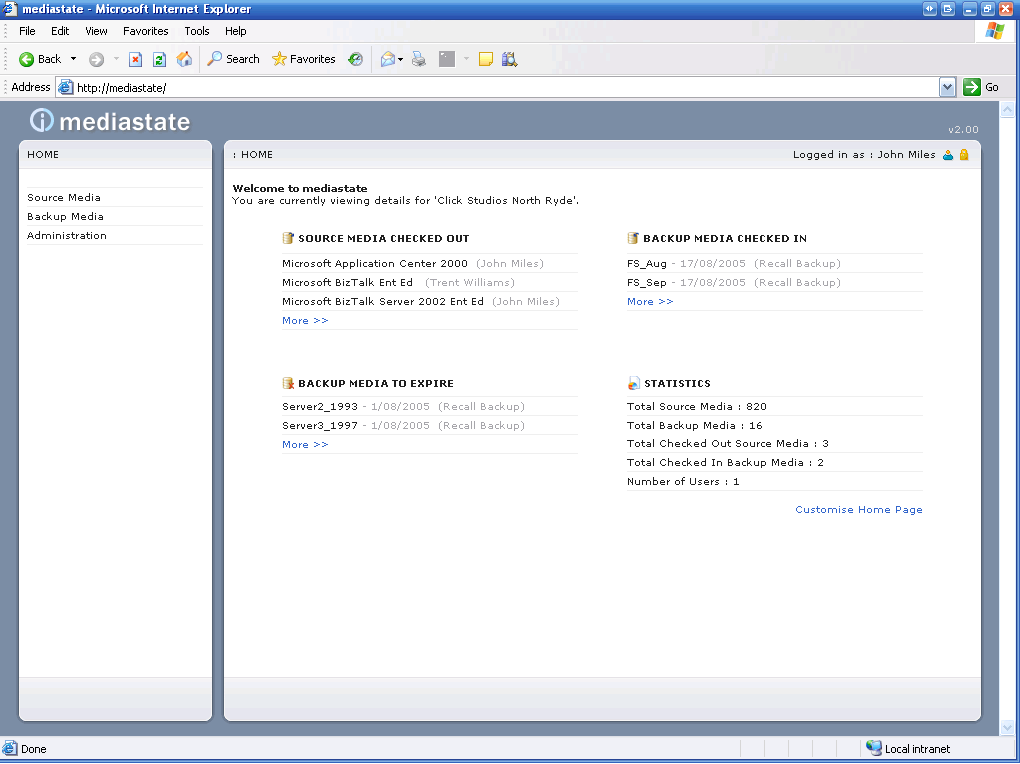Viewport: 1020px width, 764px height.
Task: Click the address field showing http://mediastate/
Action: click(498, 87)
